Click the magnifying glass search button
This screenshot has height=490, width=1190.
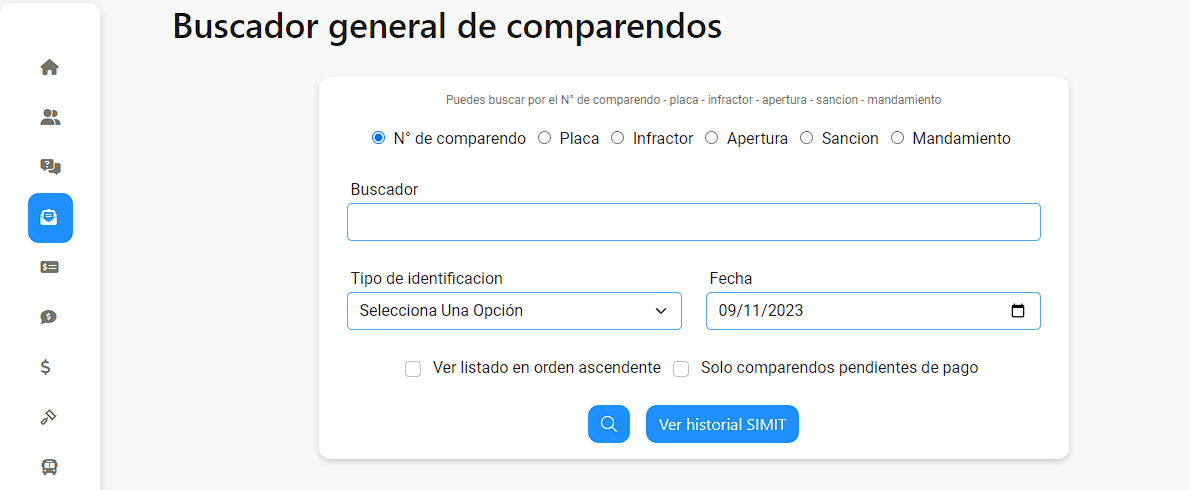(x=609, y=424)
